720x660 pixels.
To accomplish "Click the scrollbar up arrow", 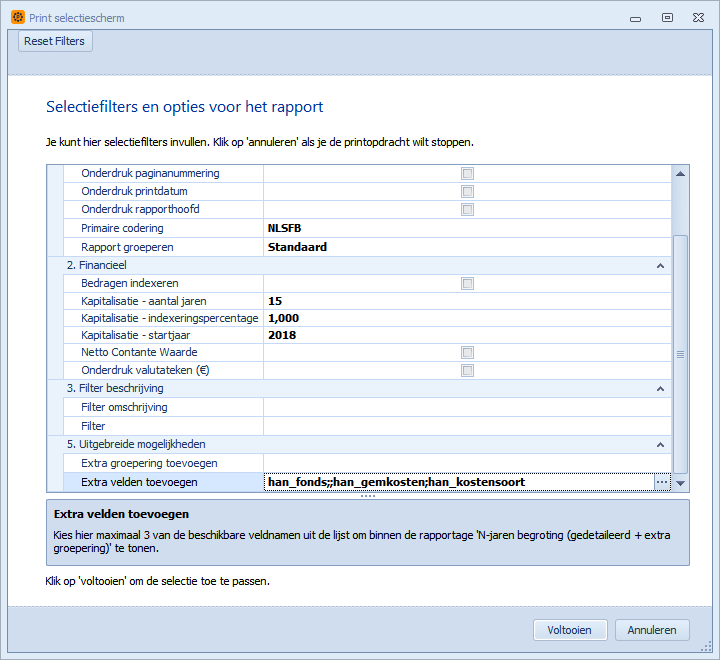I will 681,173.
